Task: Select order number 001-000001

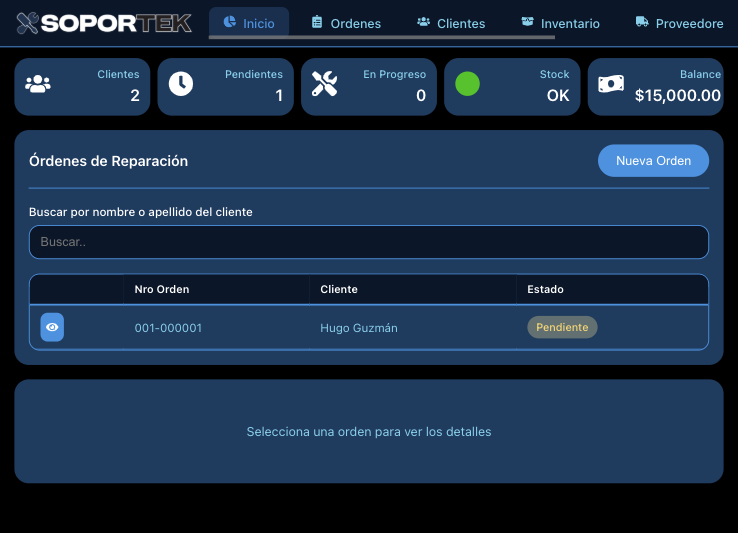Action: click(168, 328)
